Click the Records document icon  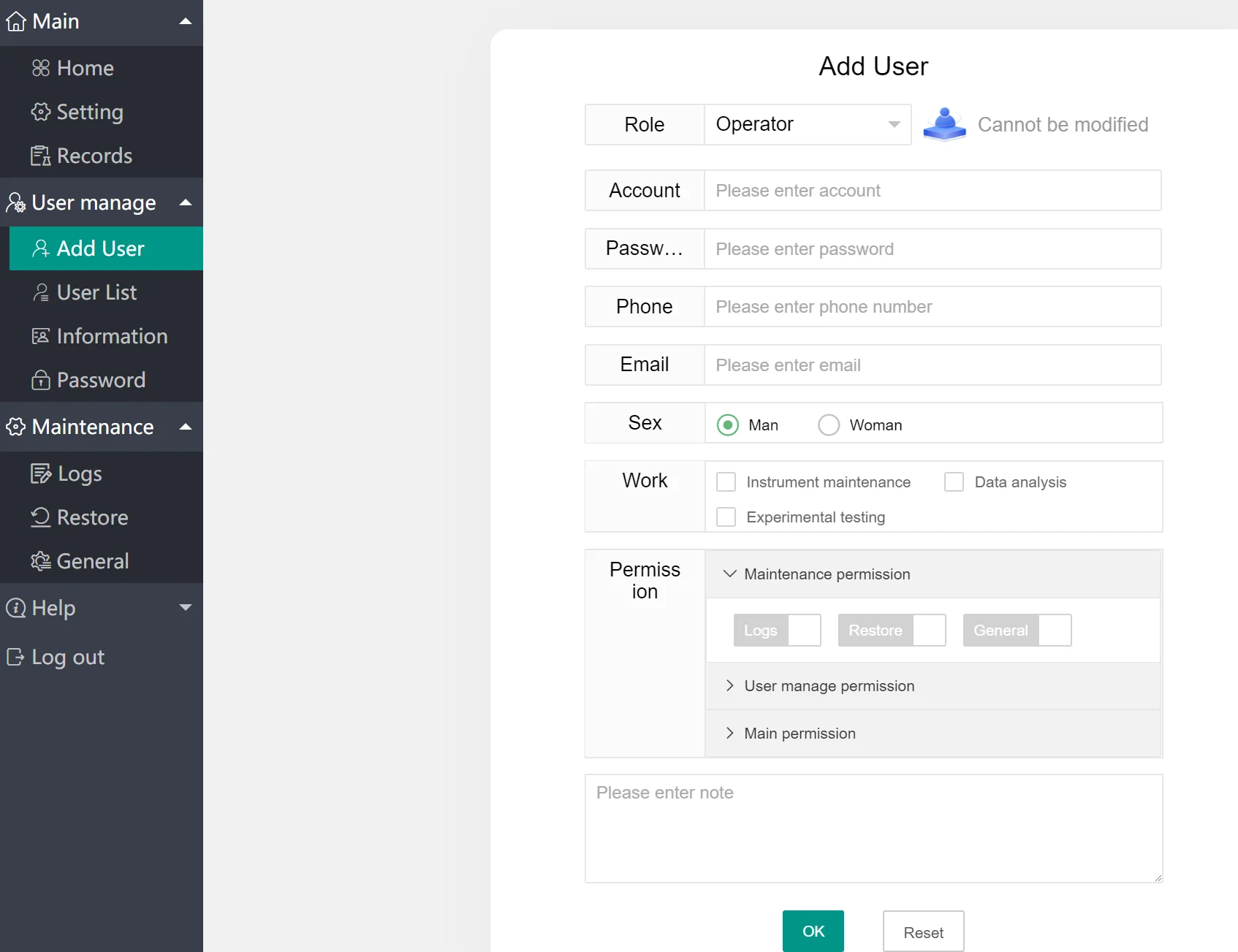tap(41, 156)
